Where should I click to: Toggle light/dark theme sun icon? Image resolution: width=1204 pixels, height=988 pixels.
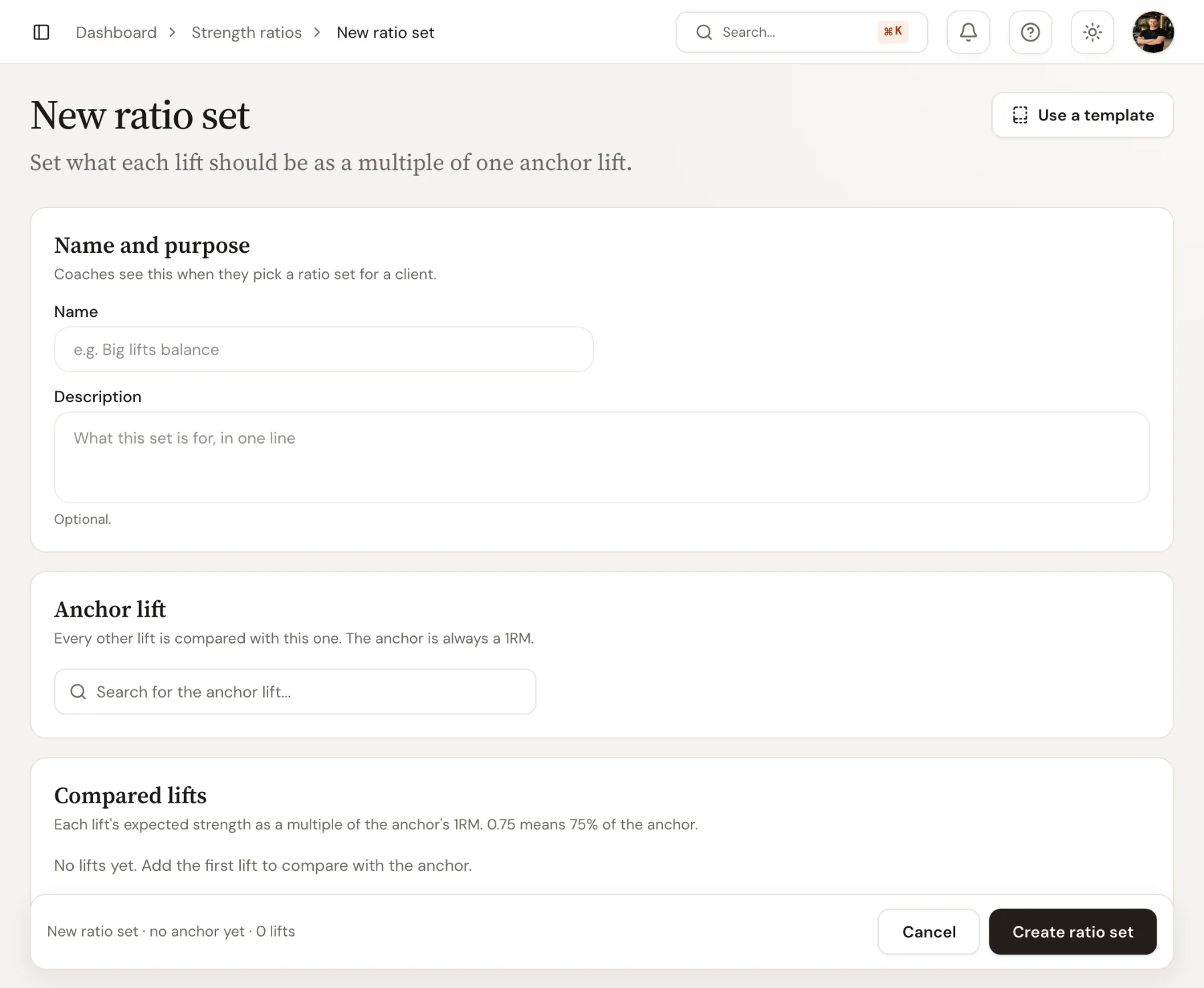pos(1092,32)
